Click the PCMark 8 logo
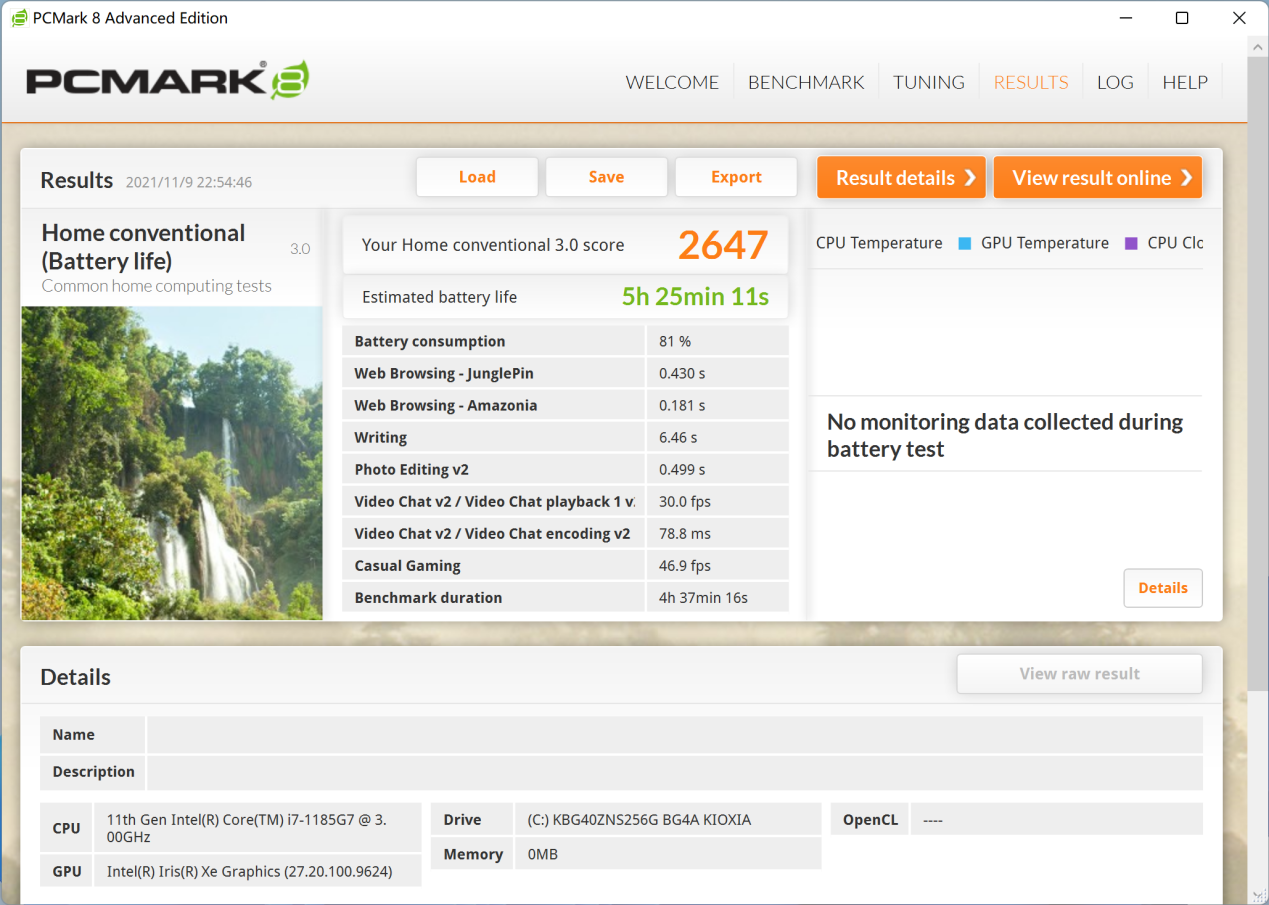Image resolution: width=1269 pixels, height=905 pixels. pyautogui.click(x=167, y=81)
